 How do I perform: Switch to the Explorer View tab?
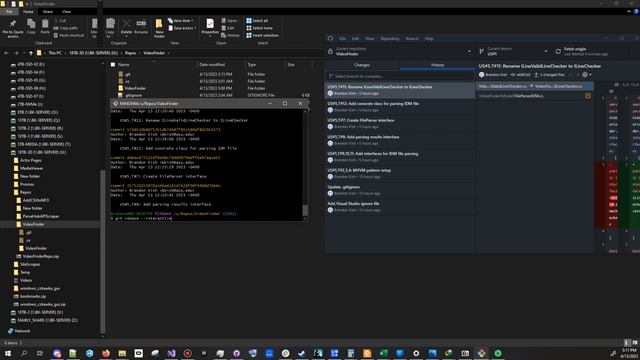(67, 11)
